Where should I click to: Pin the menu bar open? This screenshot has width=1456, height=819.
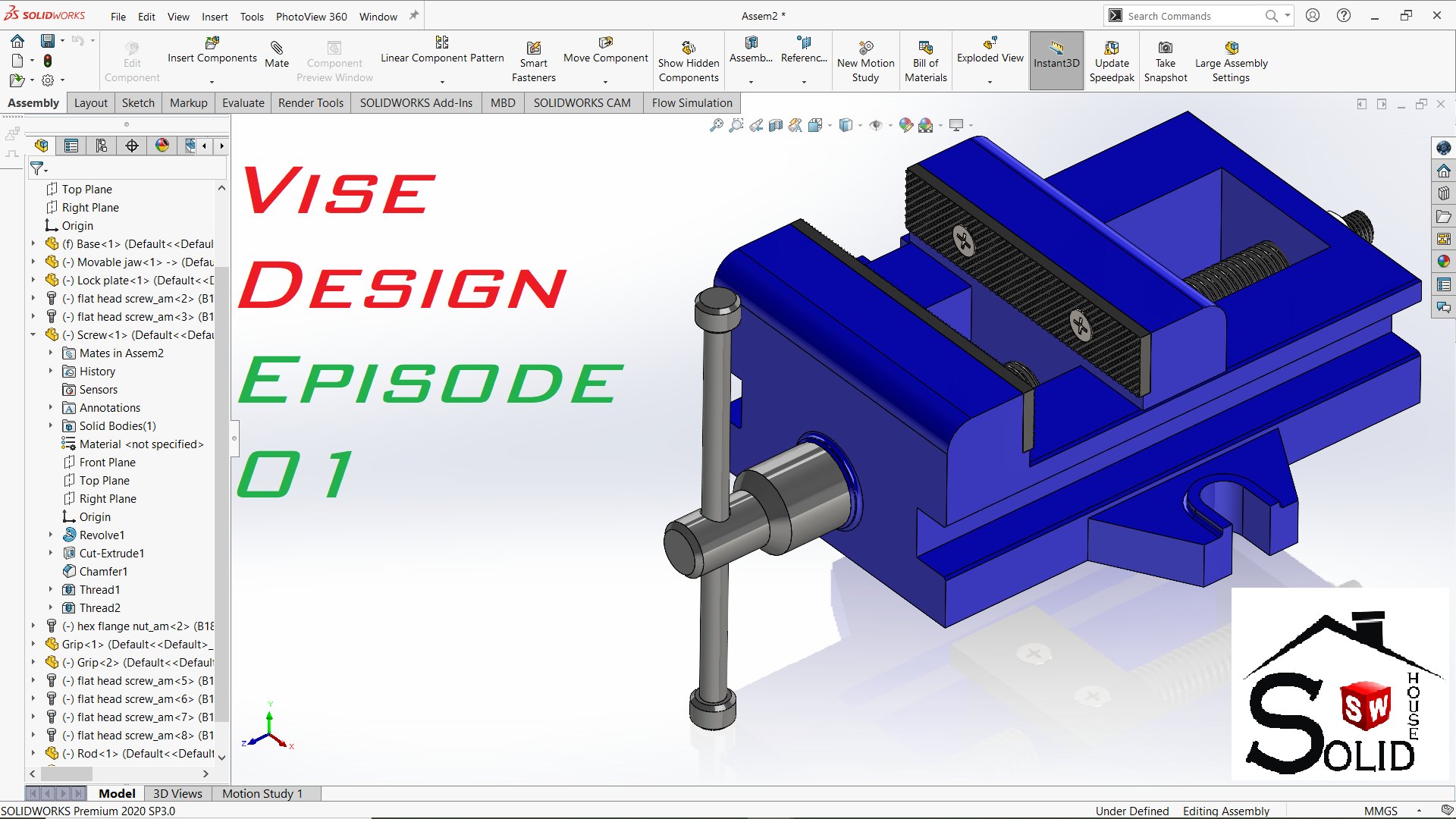coord(414,15)
